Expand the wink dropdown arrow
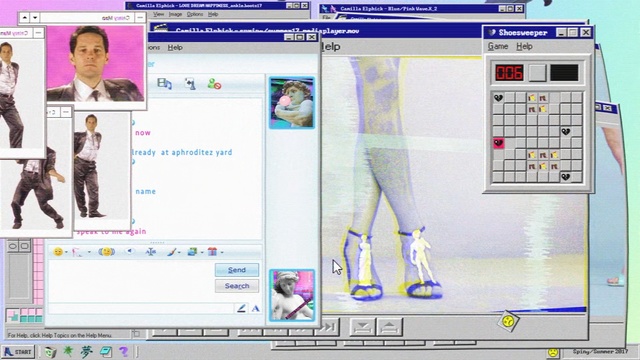The width and height of the screenshot is (640, 360). (x=89, y=252)
